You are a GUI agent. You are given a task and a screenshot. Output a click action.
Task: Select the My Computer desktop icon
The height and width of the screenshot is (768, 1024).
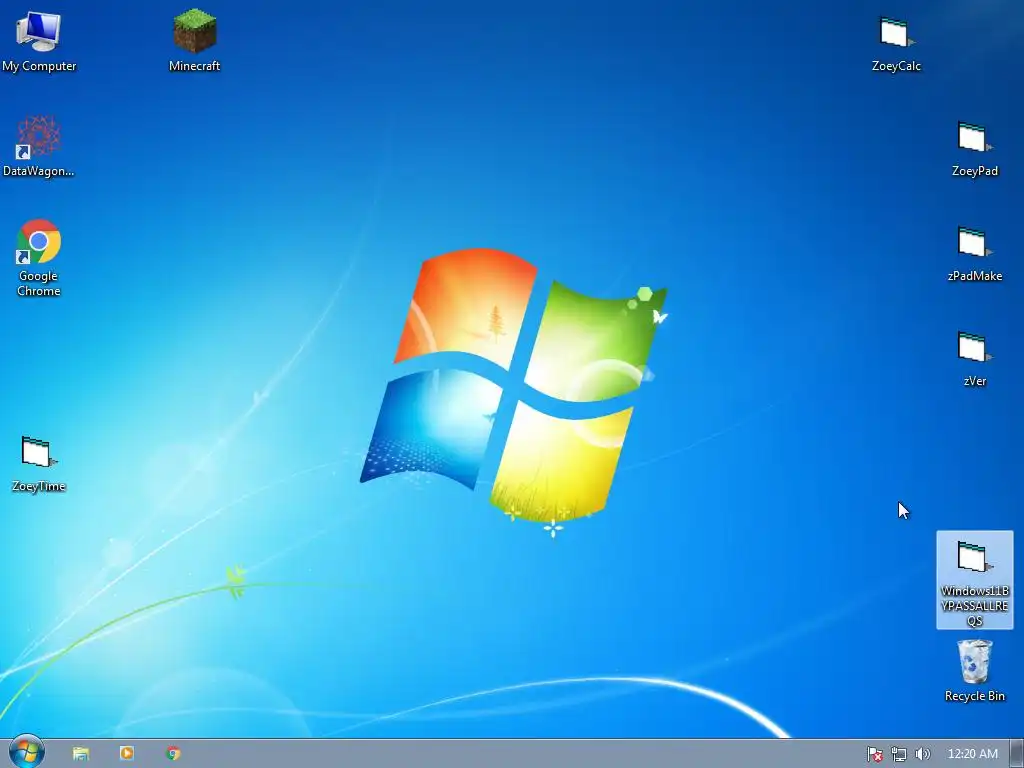pyautogui.click(x=39, y=40)
